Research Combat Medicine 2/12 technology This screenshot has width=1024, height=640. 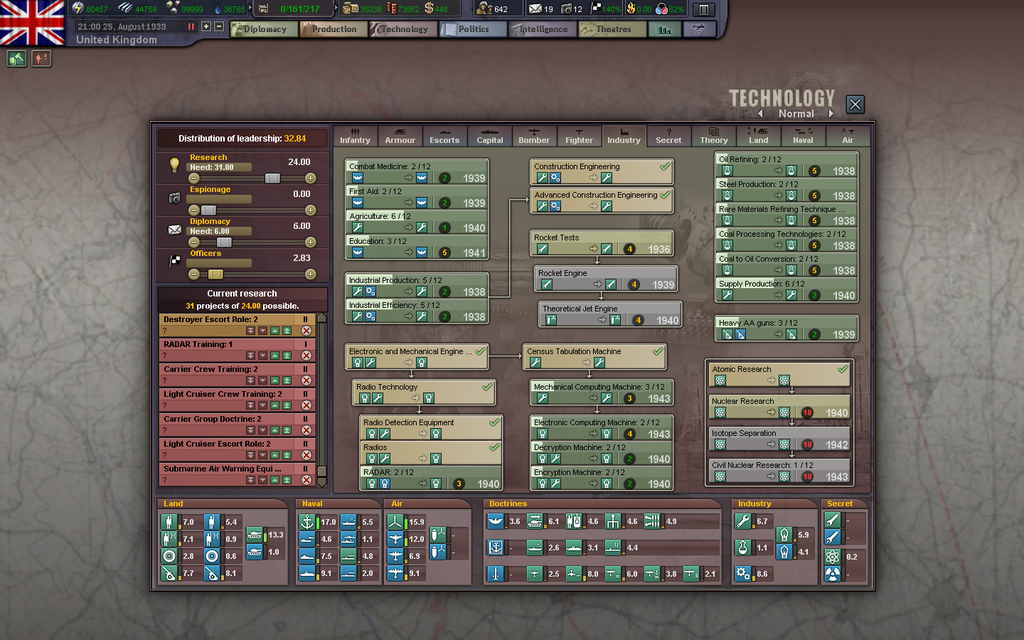(x=417, y=172)
